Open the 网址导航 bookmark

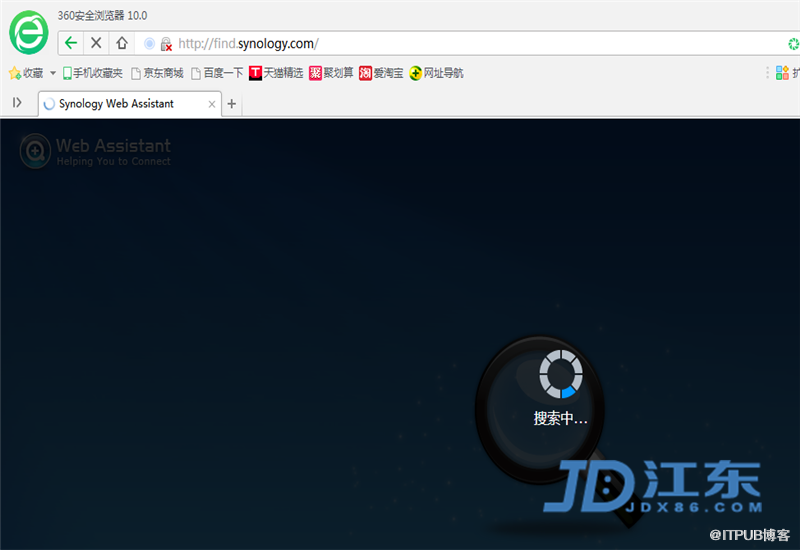click(437, 73)
